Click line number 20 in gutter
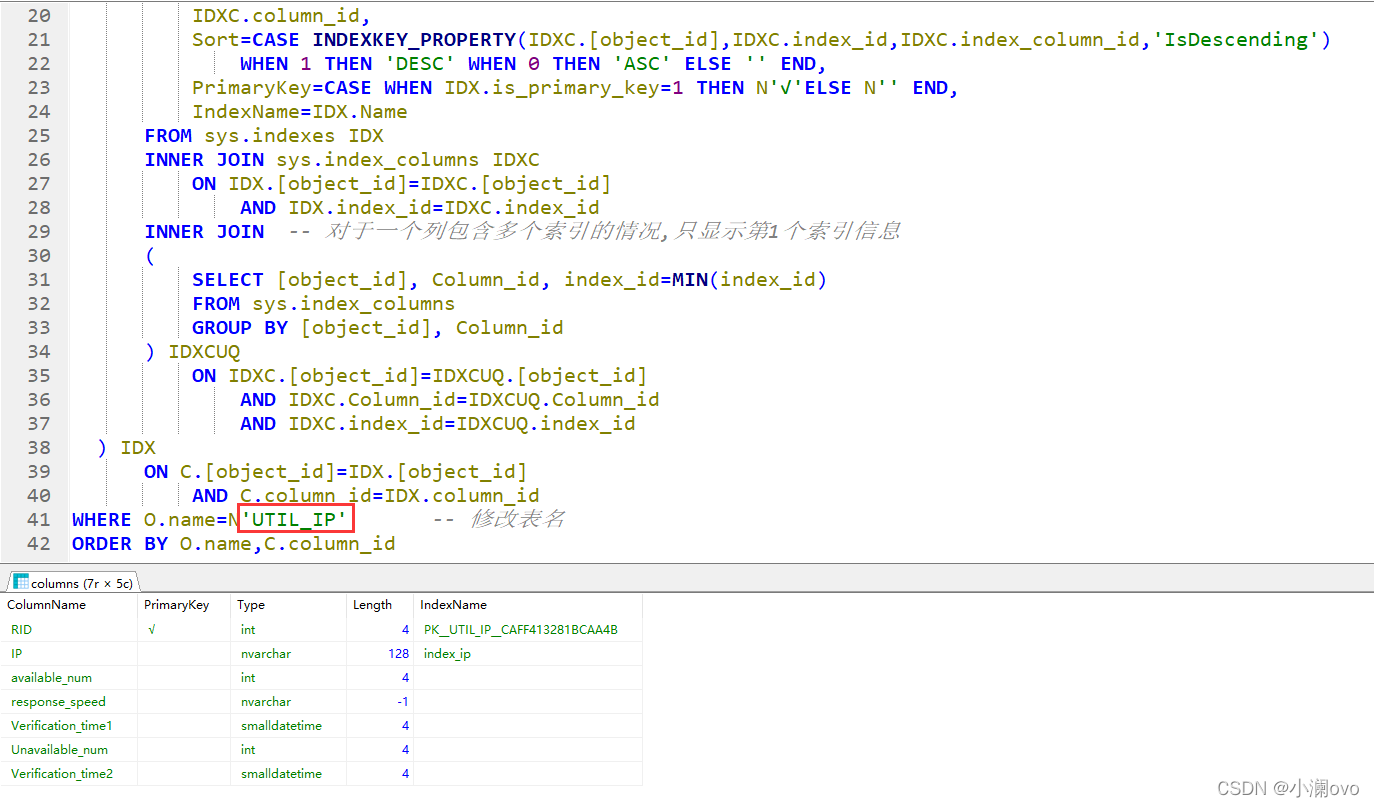 pos(38,16)
